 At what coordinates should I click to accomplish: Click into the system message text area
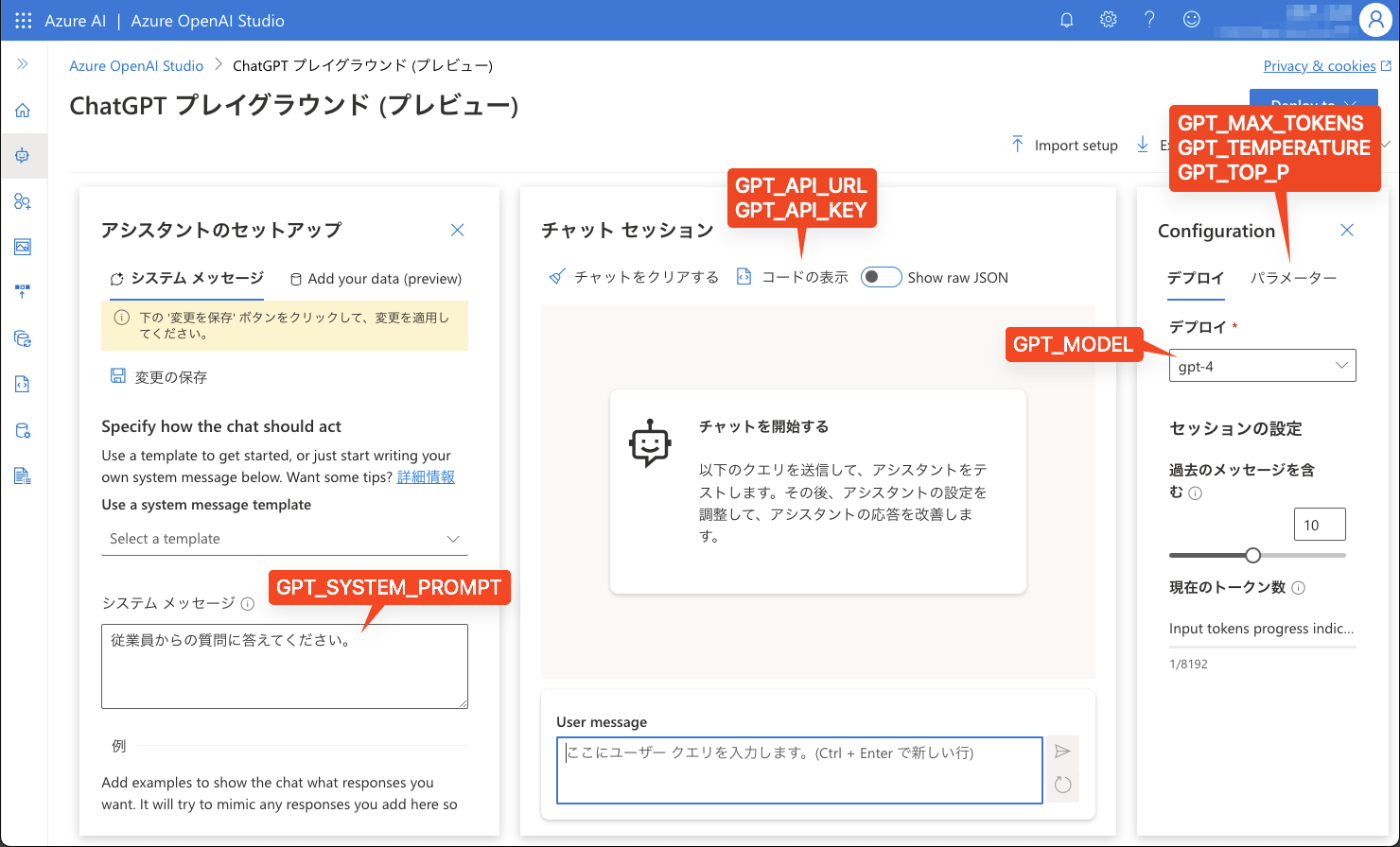point(285,666)
